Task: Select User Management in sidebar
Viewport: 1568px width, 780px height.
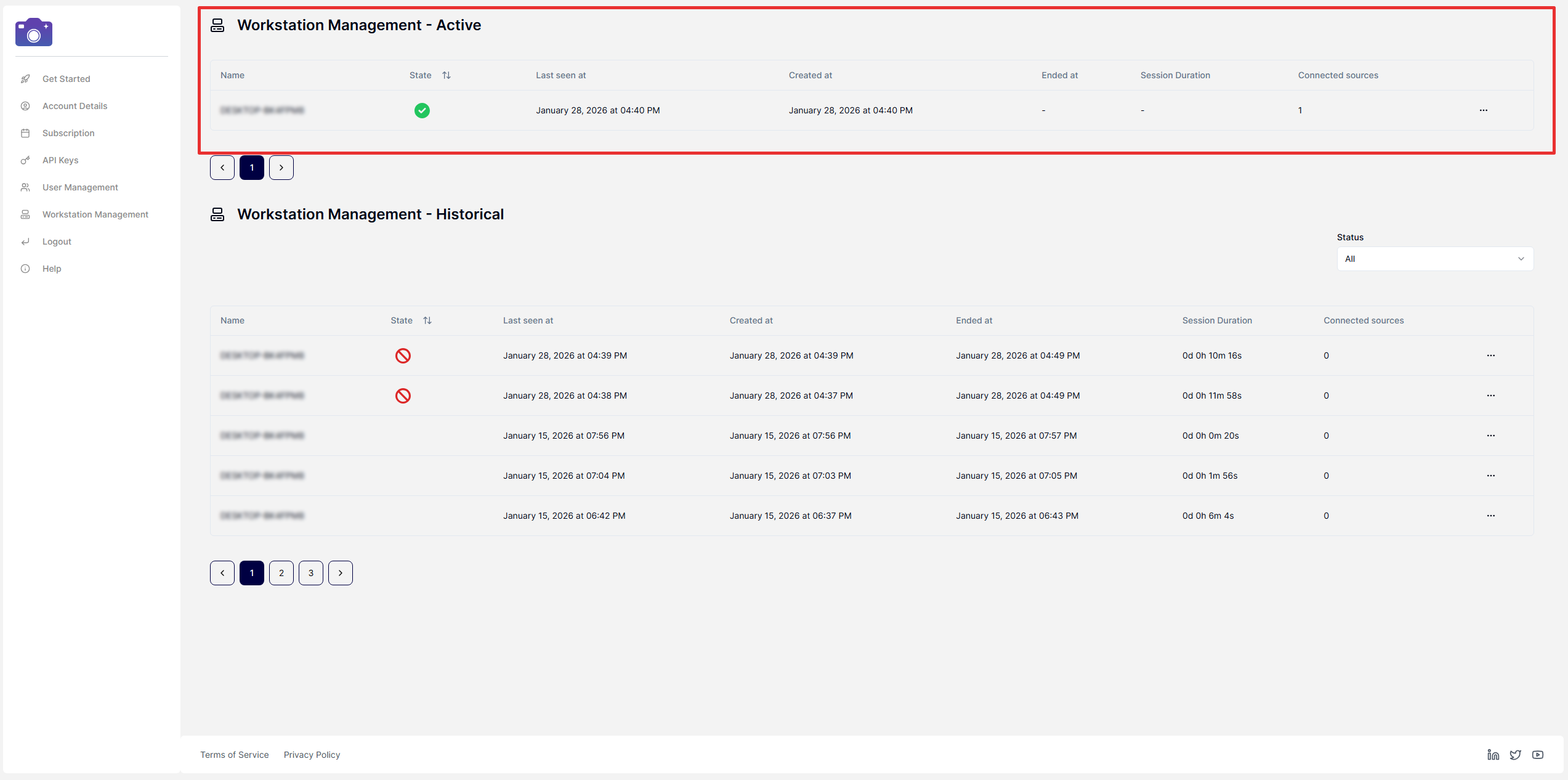Action: 80,187
